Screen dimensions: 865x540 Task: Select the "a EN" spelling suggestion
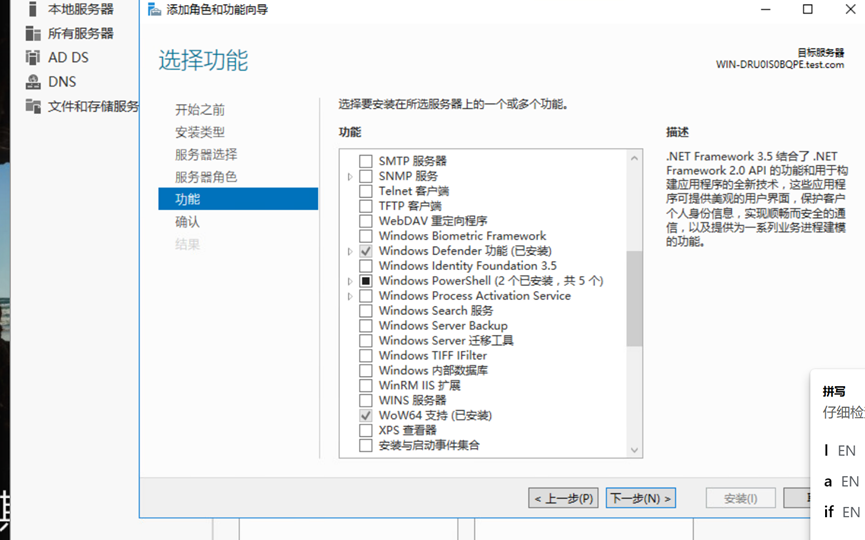[x=841, y=482]
